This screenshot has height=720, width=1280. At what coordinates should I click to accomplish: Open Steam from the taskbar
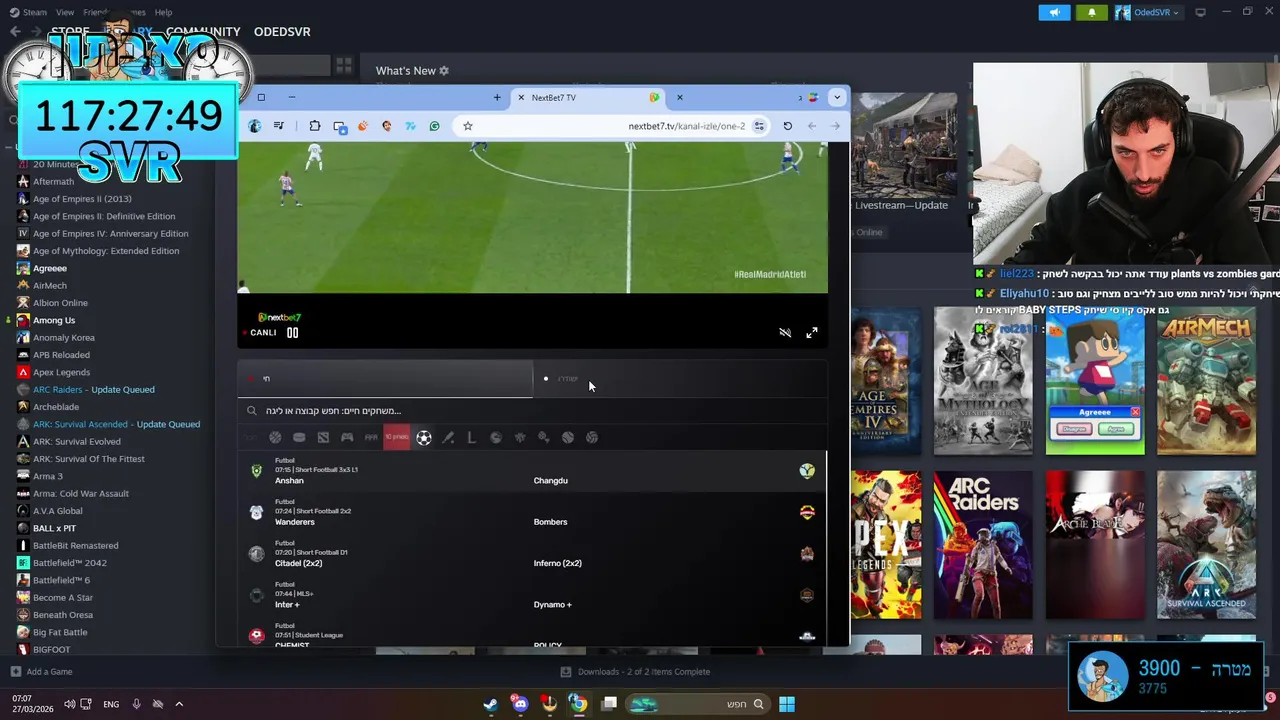click(x=490, y=704)
